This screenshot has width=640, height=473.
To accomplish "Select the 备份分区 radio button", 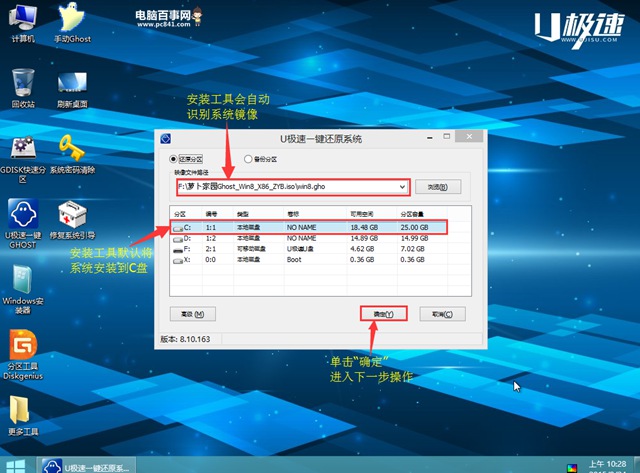I will point(248,159).
